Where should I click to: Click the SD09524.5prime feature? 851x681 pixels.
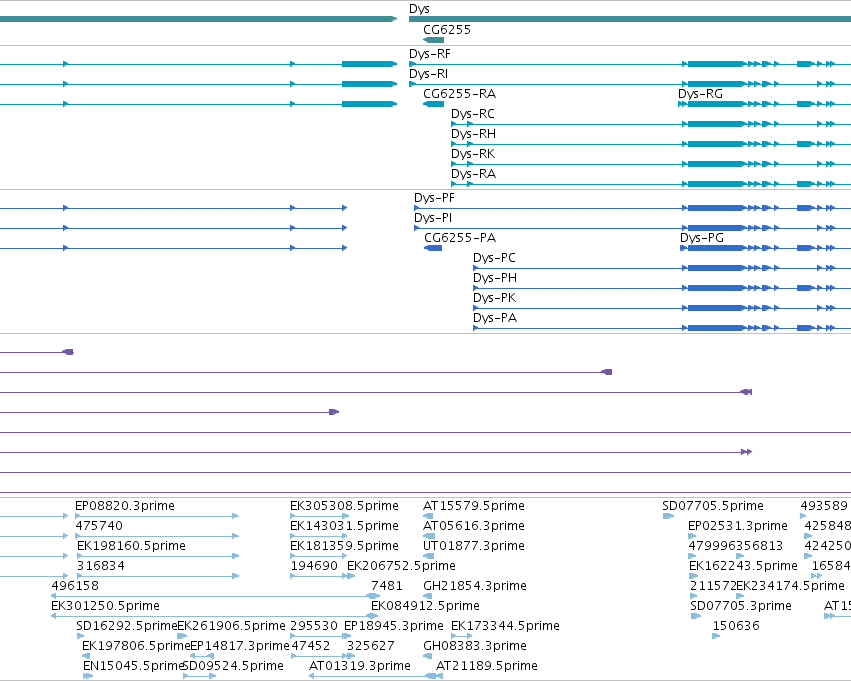point(233,667)
